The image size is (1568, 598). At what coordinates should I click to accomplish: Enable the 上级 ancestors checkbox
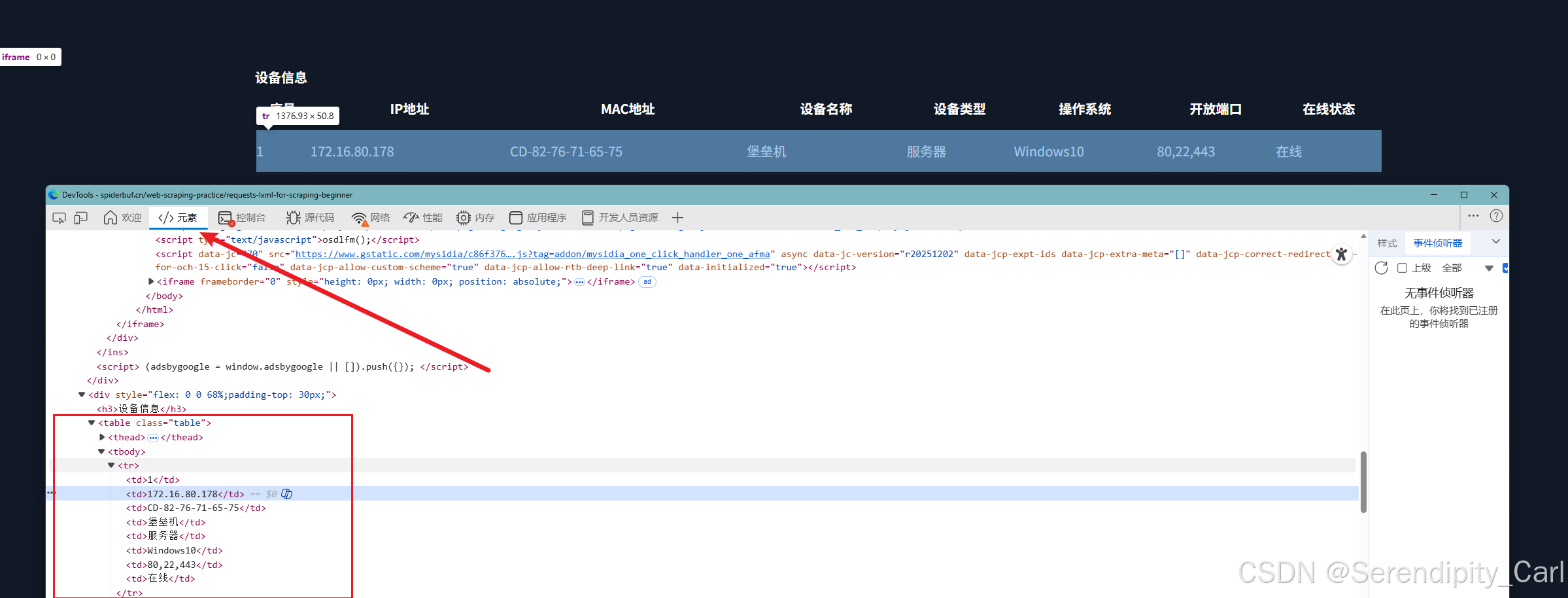1402,268
